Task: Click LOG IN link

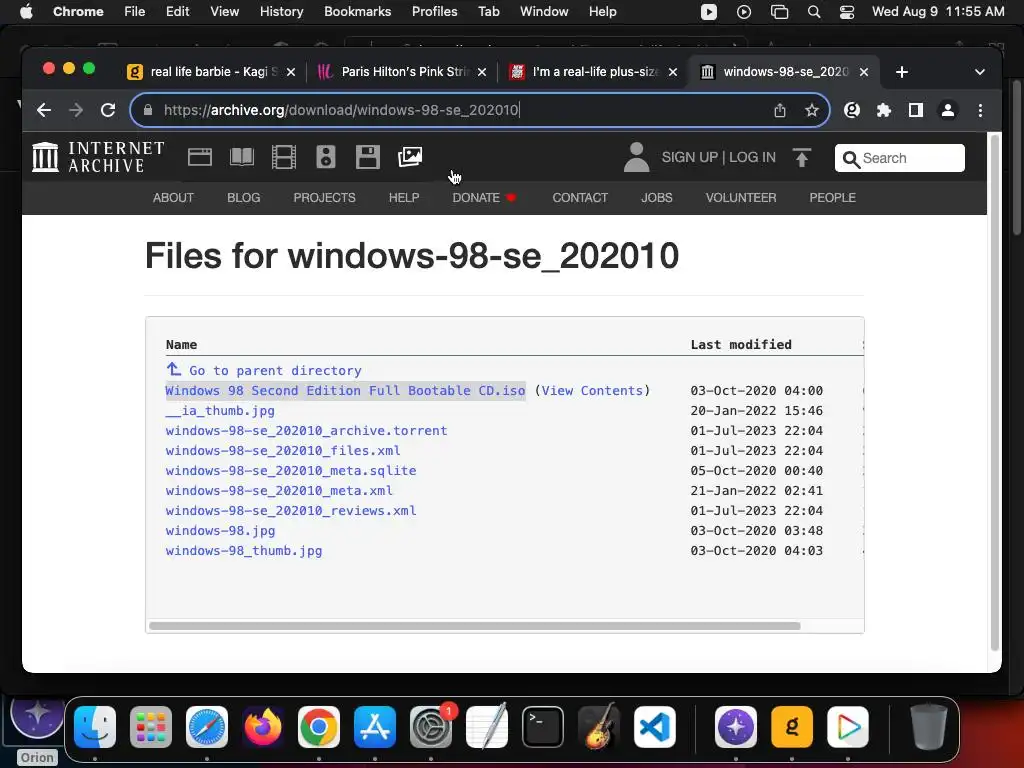Action: (752, 157)
